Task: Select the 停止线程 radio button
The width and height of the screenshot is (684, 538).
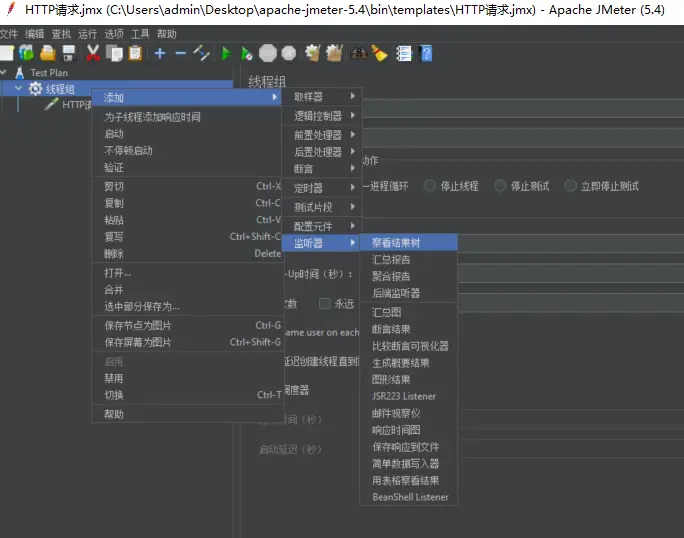Action: point(430,186)
